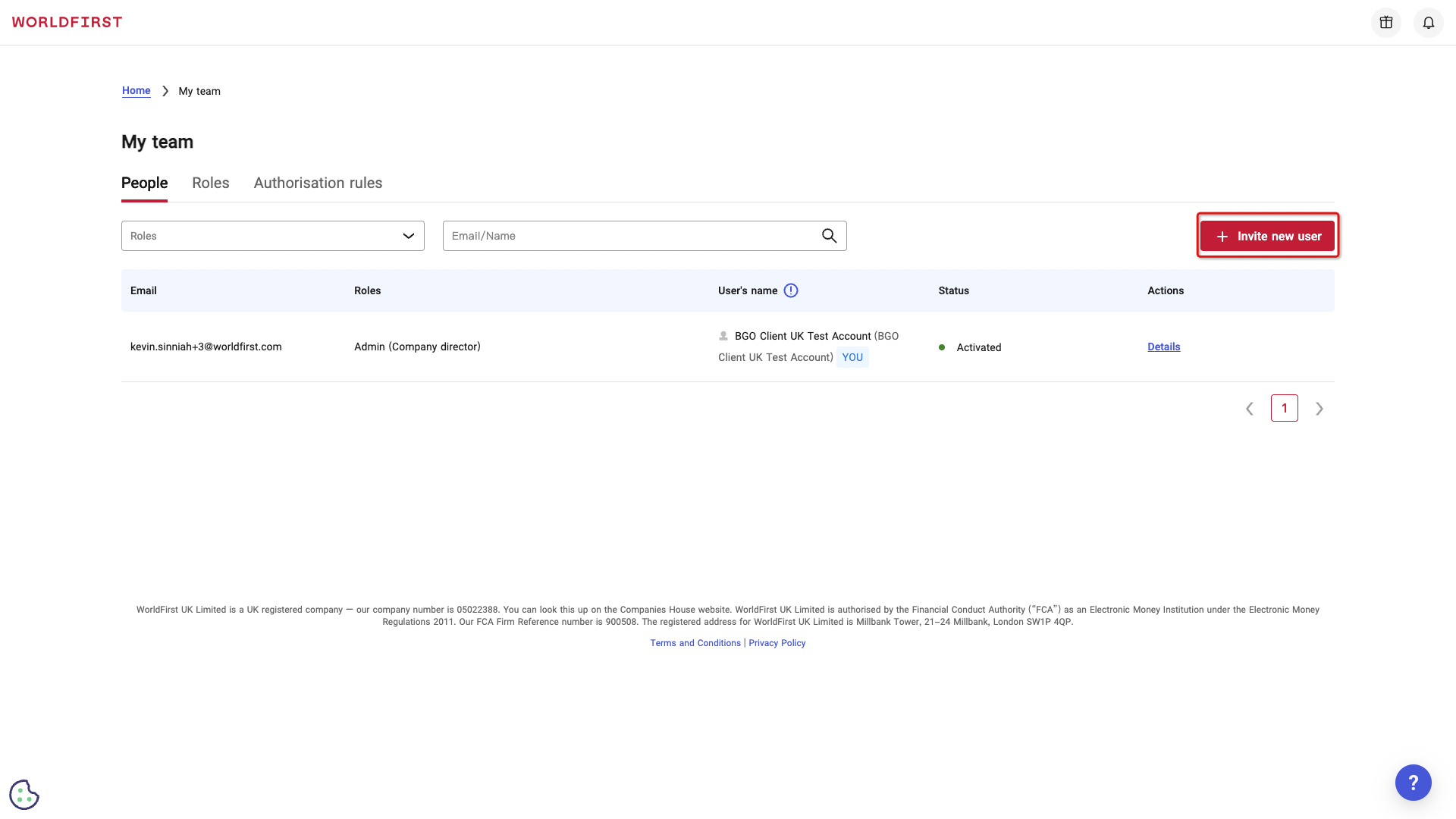1456x819 pixels.
Task: Open cookie preferences icon
Action: pyautogui.click(x=24, y=795)
